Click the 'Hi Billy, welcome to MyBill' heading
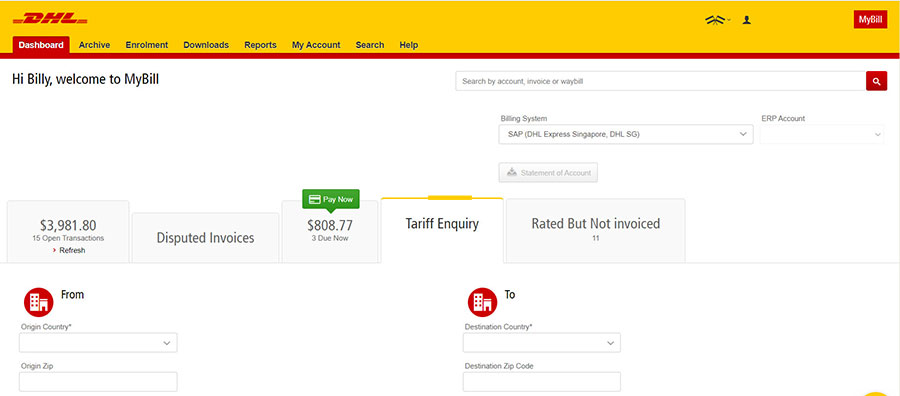Screen dimensions: 900x396 point(86,79)
